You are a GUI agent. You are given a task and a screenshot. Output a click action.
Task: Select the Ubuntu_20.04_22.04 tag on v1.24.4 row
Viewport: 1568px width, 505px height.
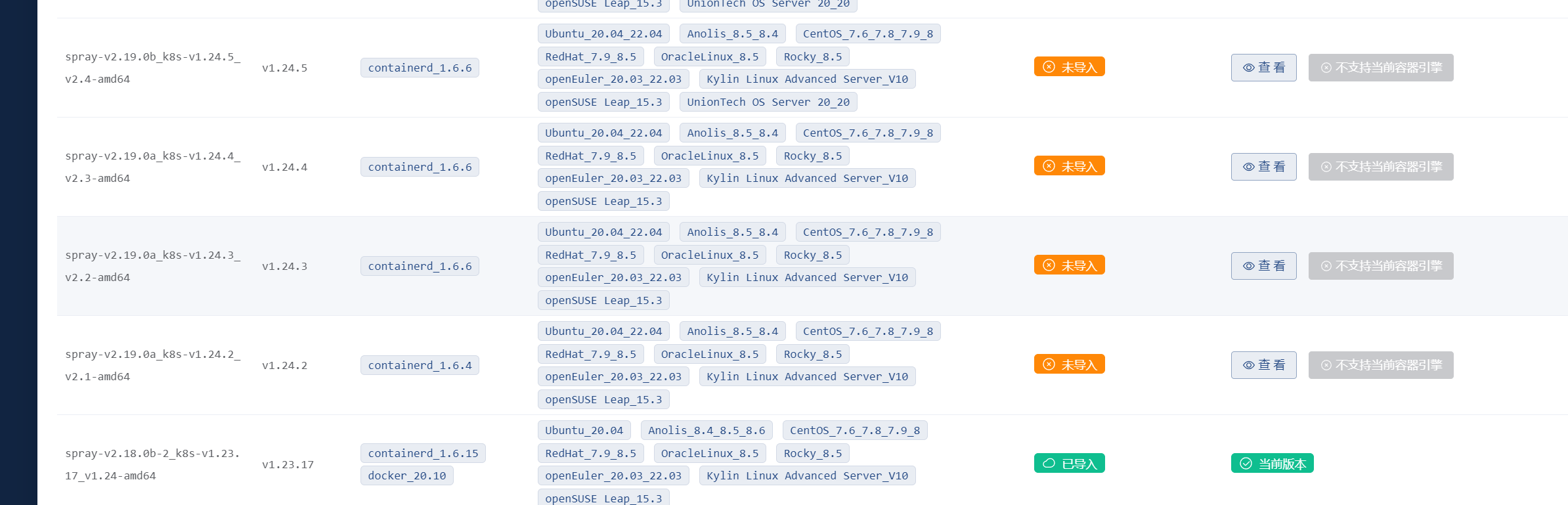point(603,132)
